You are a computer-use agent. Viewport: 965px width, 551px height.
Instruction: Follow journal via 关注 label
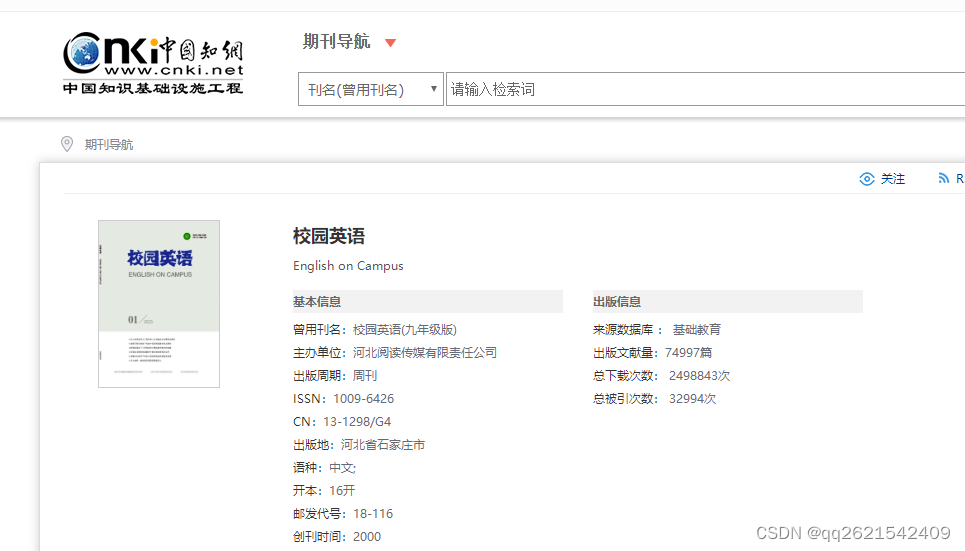click(x=893, y=179)
